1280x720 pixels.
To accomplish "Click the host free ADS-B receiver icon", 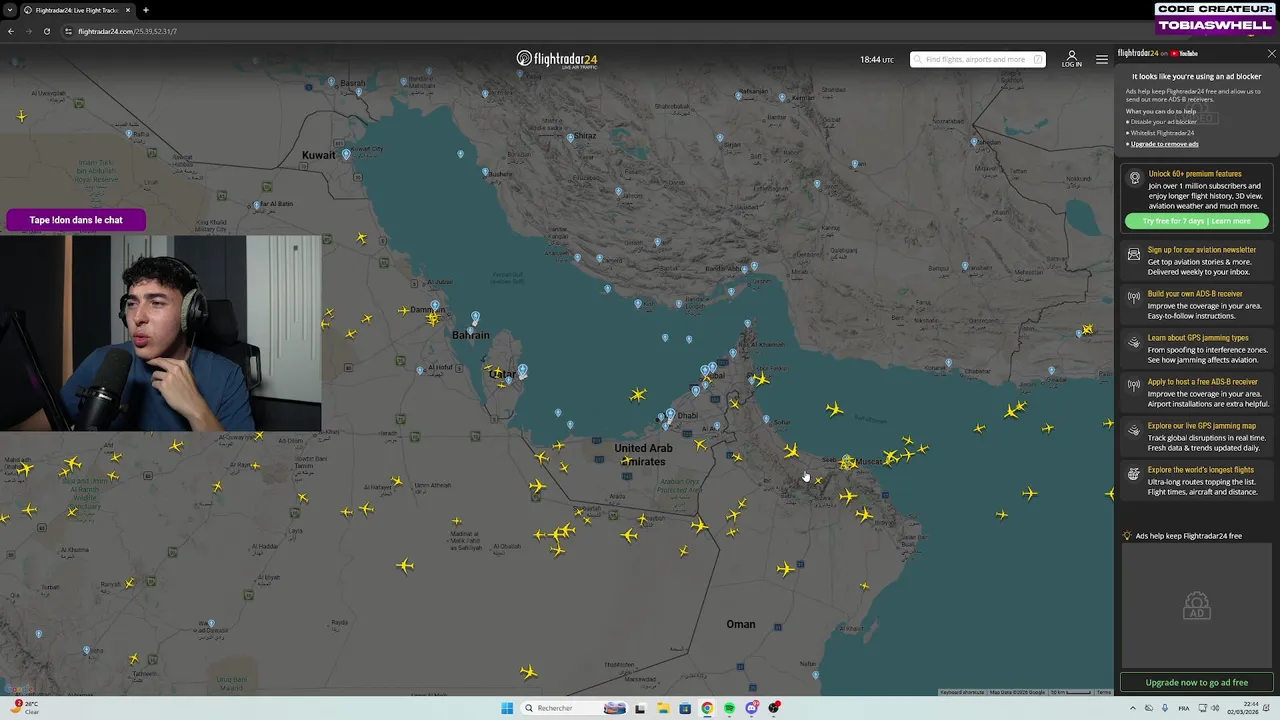I will pos(1134,385).
